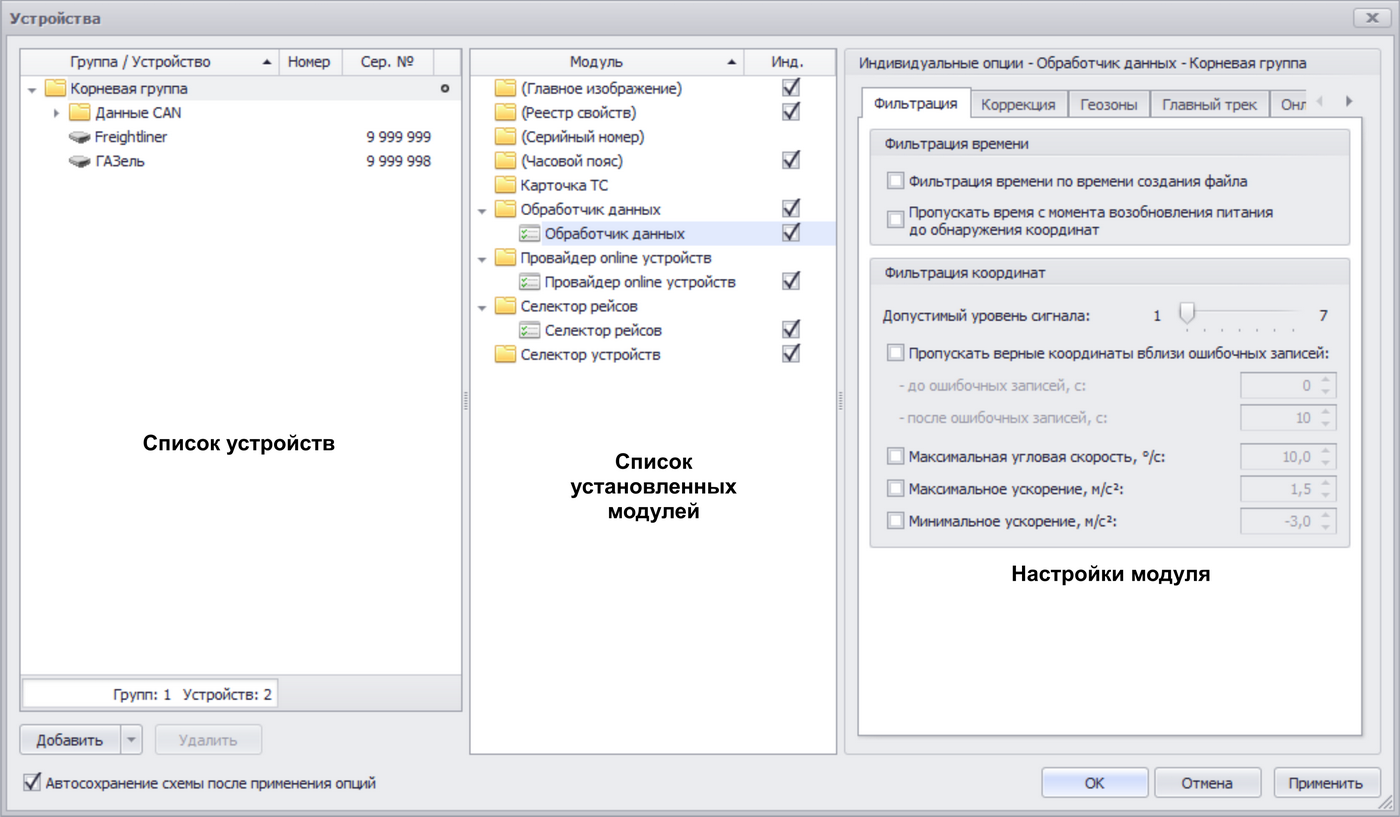Viewport: 1400px width, 817px height.
Task: Click the Карточка ТС folder icon
Action: coord(505,185)
